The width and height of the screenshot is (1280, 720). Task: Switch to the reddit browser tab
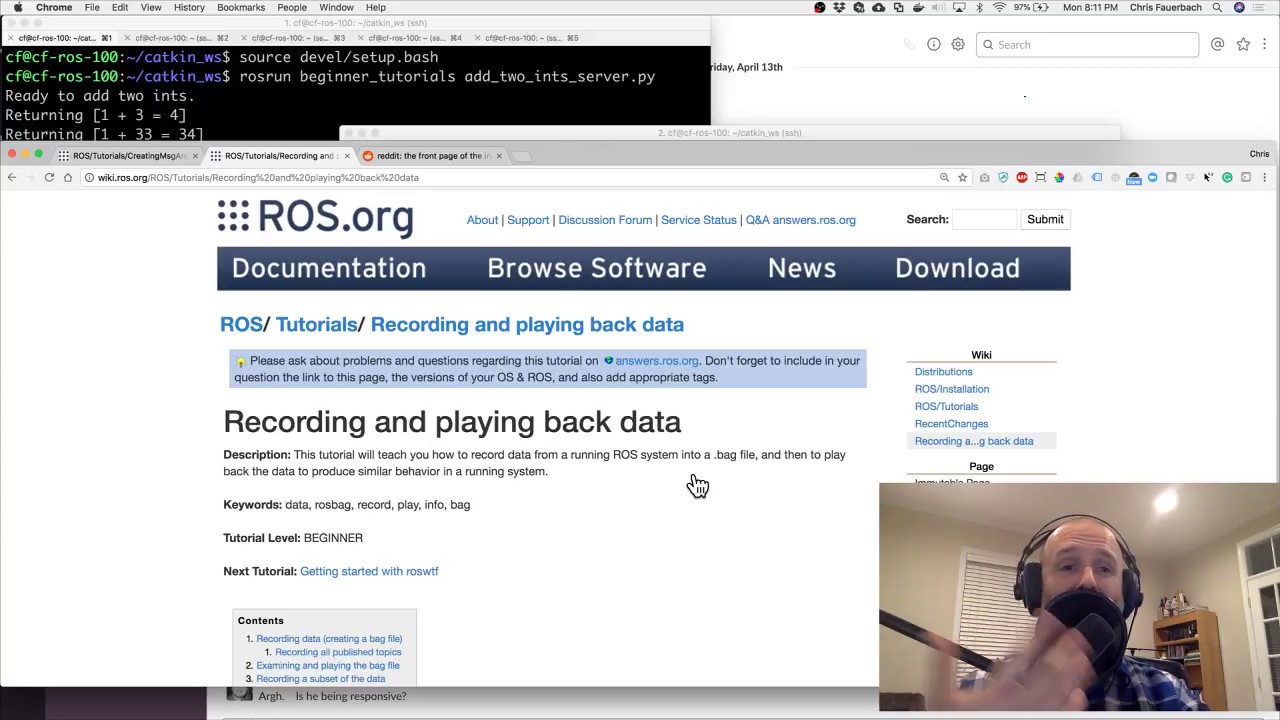tap(433, 156)
